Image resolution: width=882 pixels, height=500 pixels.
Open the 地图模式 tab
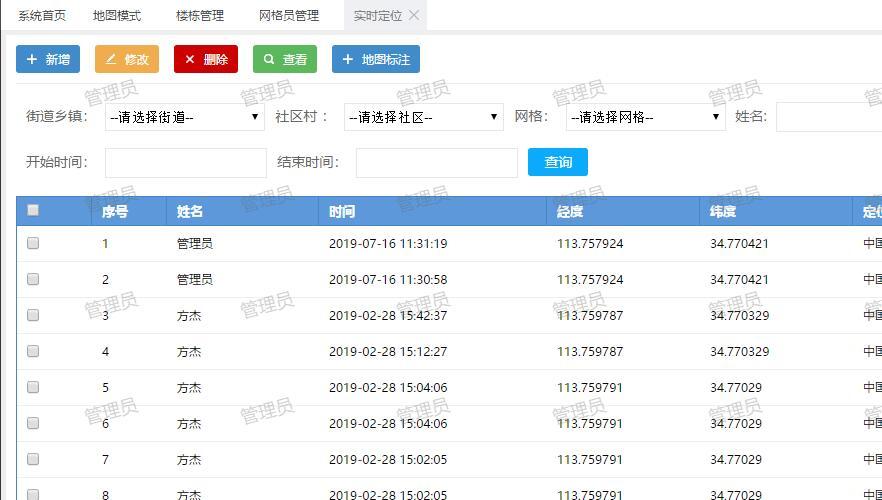tap(117, 16)
